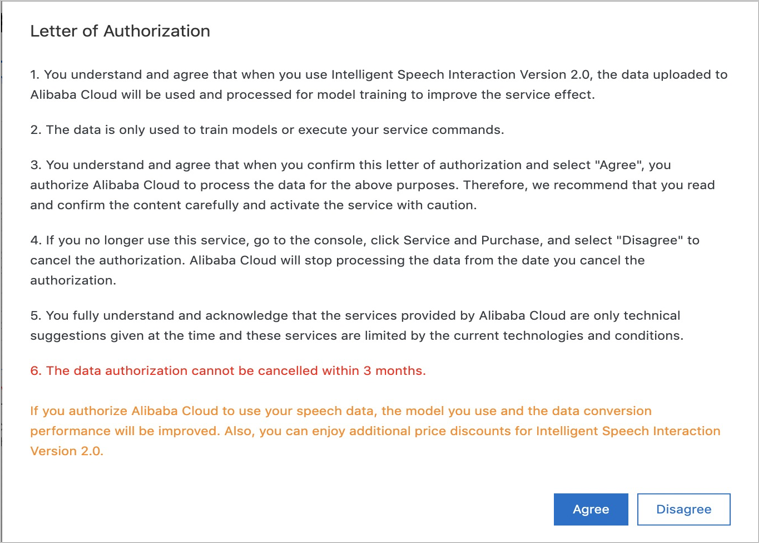Click the outlined Disagree button
This screenshot has width=759, height=543.
tap(683, 509)
